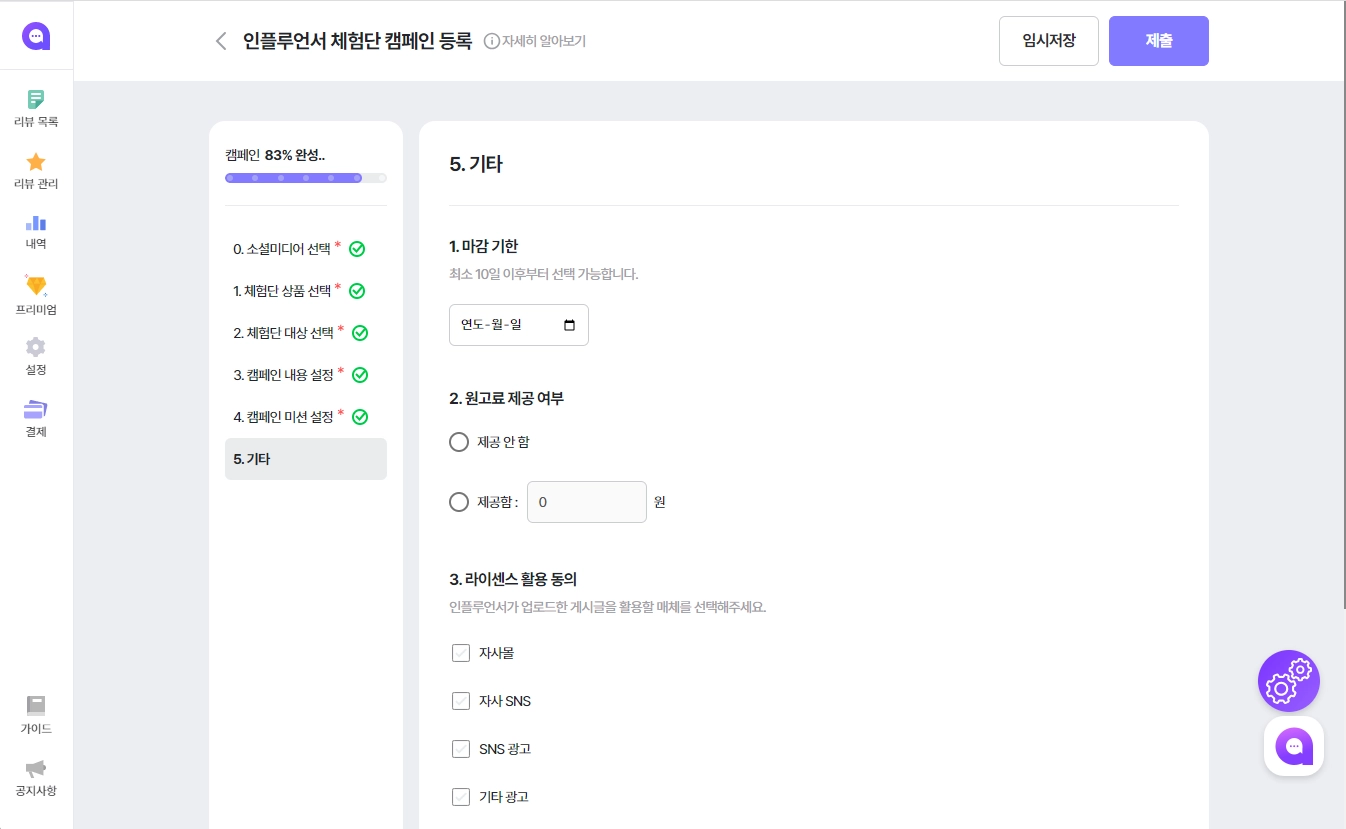Go to step 1. 체험단 상품 선택
Image resolution: width=1346 pixels, height=829 pixels.
(x=306, y=291)
